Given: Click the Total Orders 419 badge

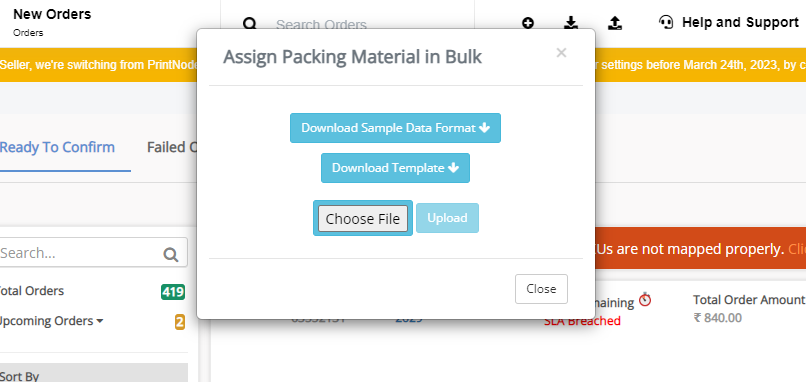Looking at the screenshot, I should pyautogui.click(x=173, y=292).
